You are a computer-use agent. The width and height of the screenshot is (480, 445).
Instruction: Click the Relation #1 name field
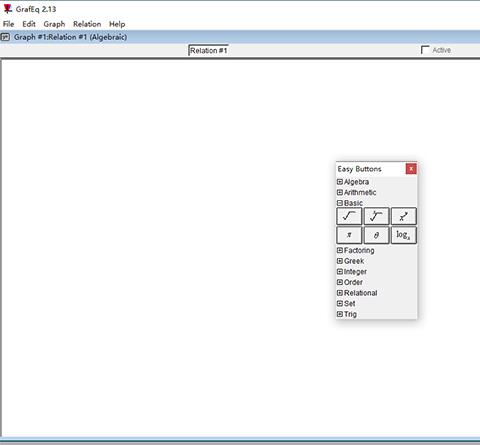click(209, 50)
